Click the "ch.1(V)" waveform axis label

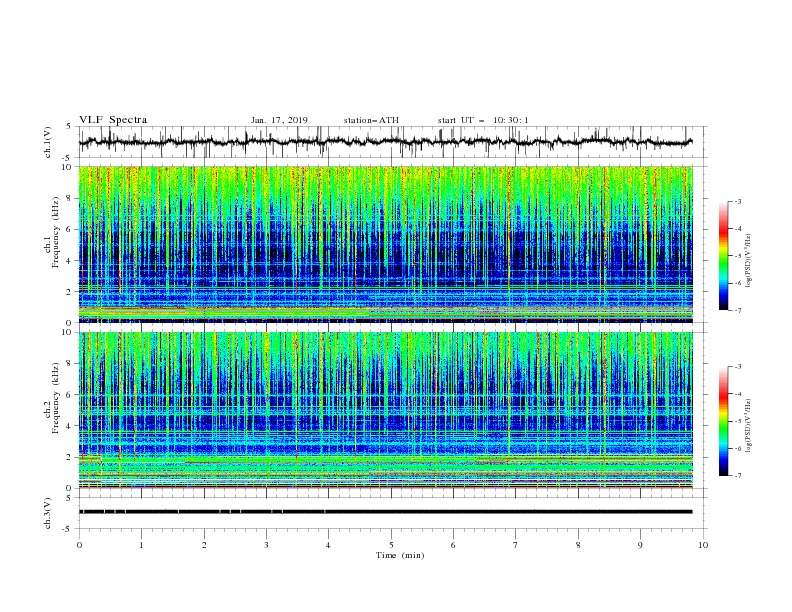pos(48,142)
